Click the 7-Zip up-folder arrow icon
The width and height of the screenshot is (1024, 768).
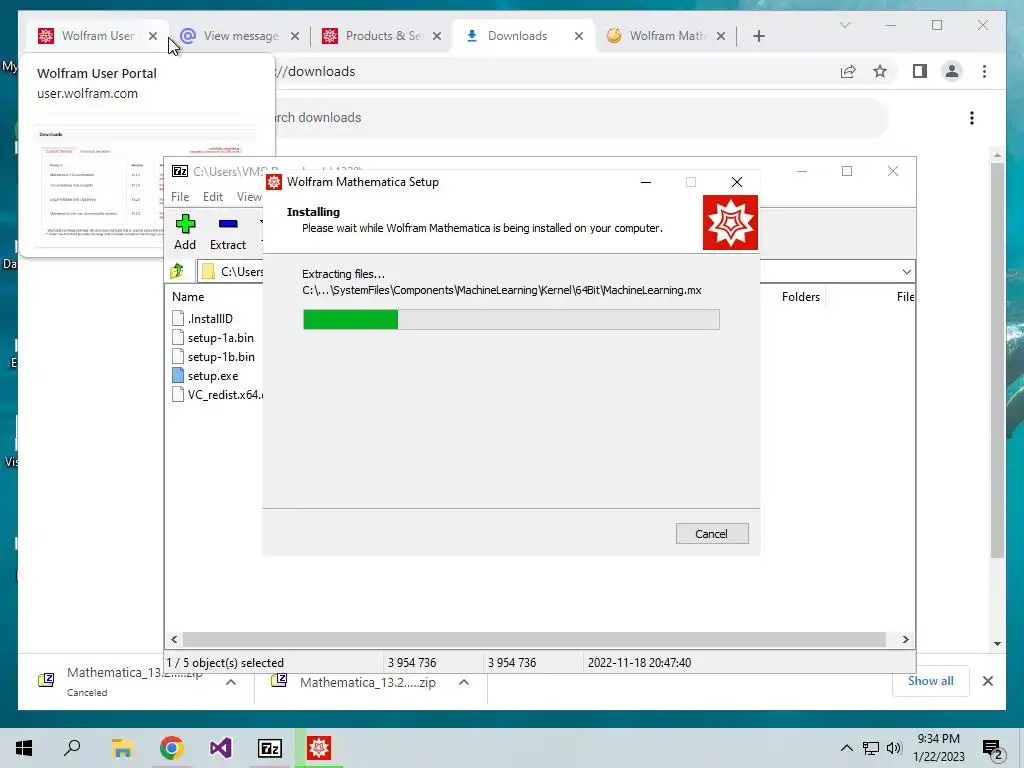tap(177, 271)
